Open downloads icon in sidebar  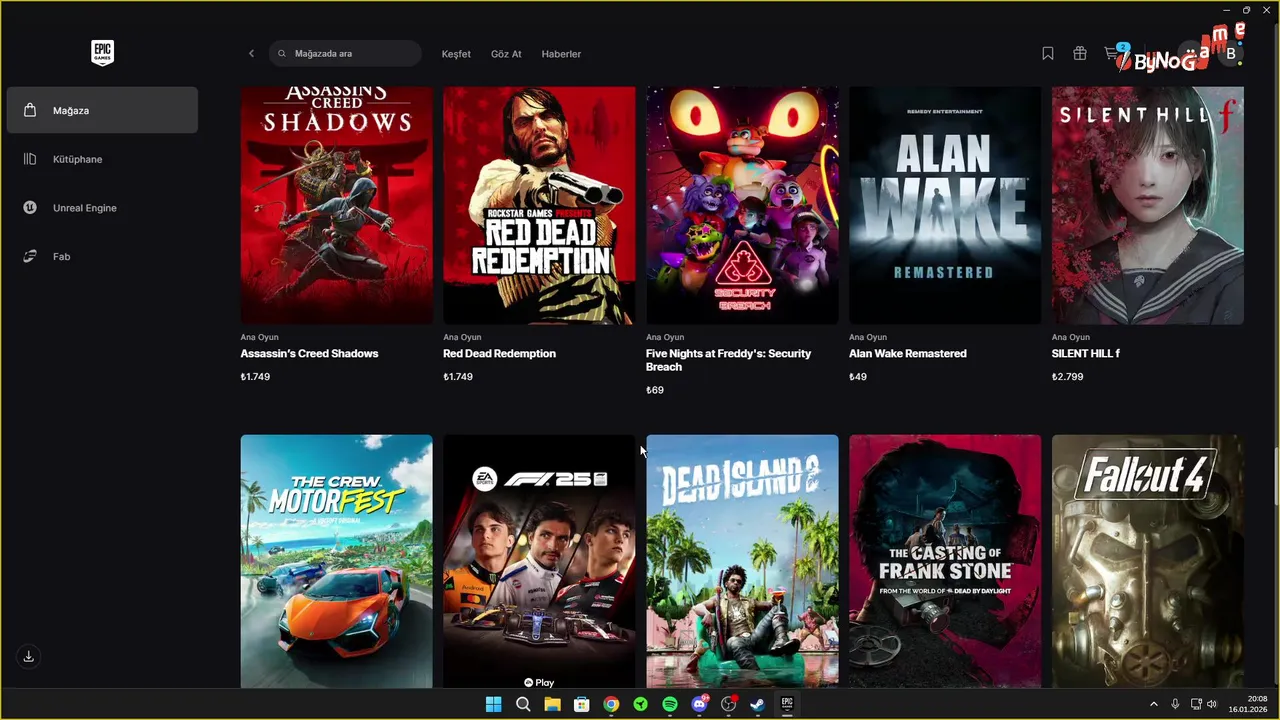click(x=29, y=656)
